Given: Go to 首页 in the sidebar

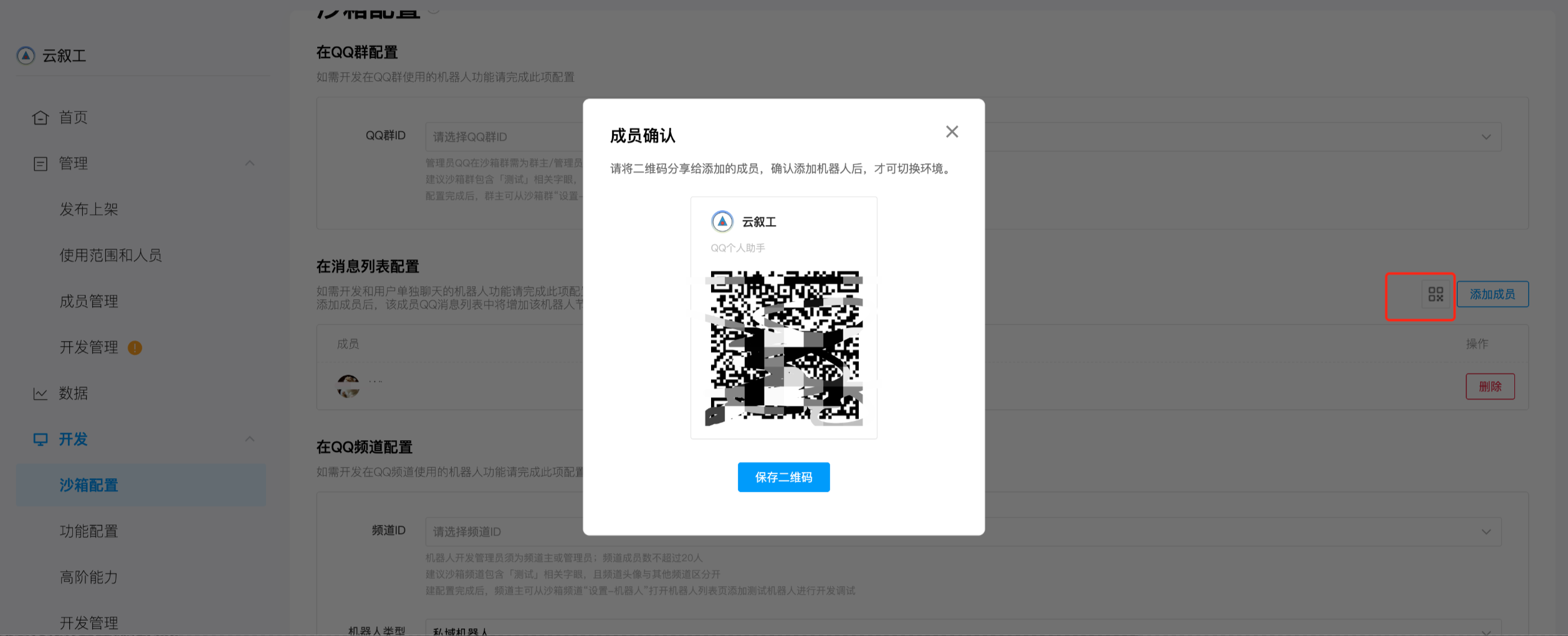Looking at the screenshot, I should coord(73,117).
